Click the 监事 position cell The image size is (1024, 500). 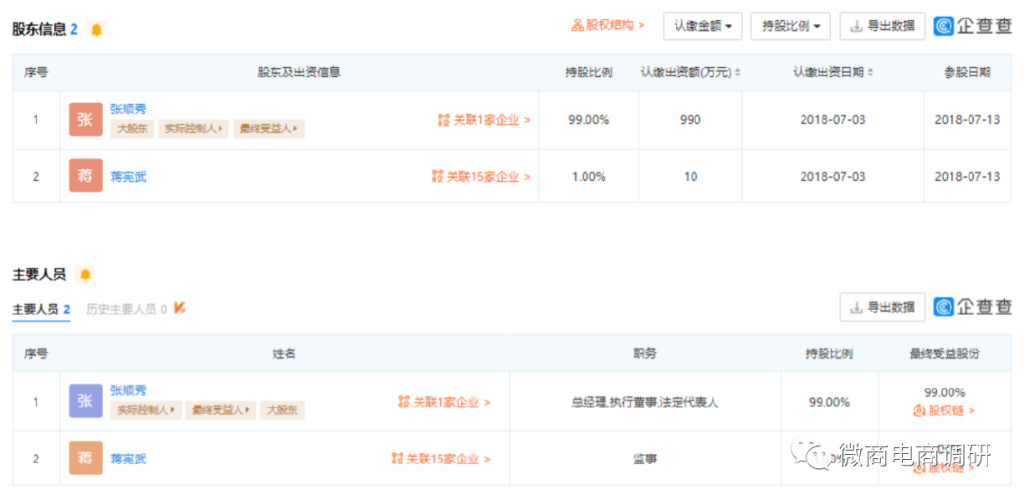pyautogui.click(x=645, y=459)
